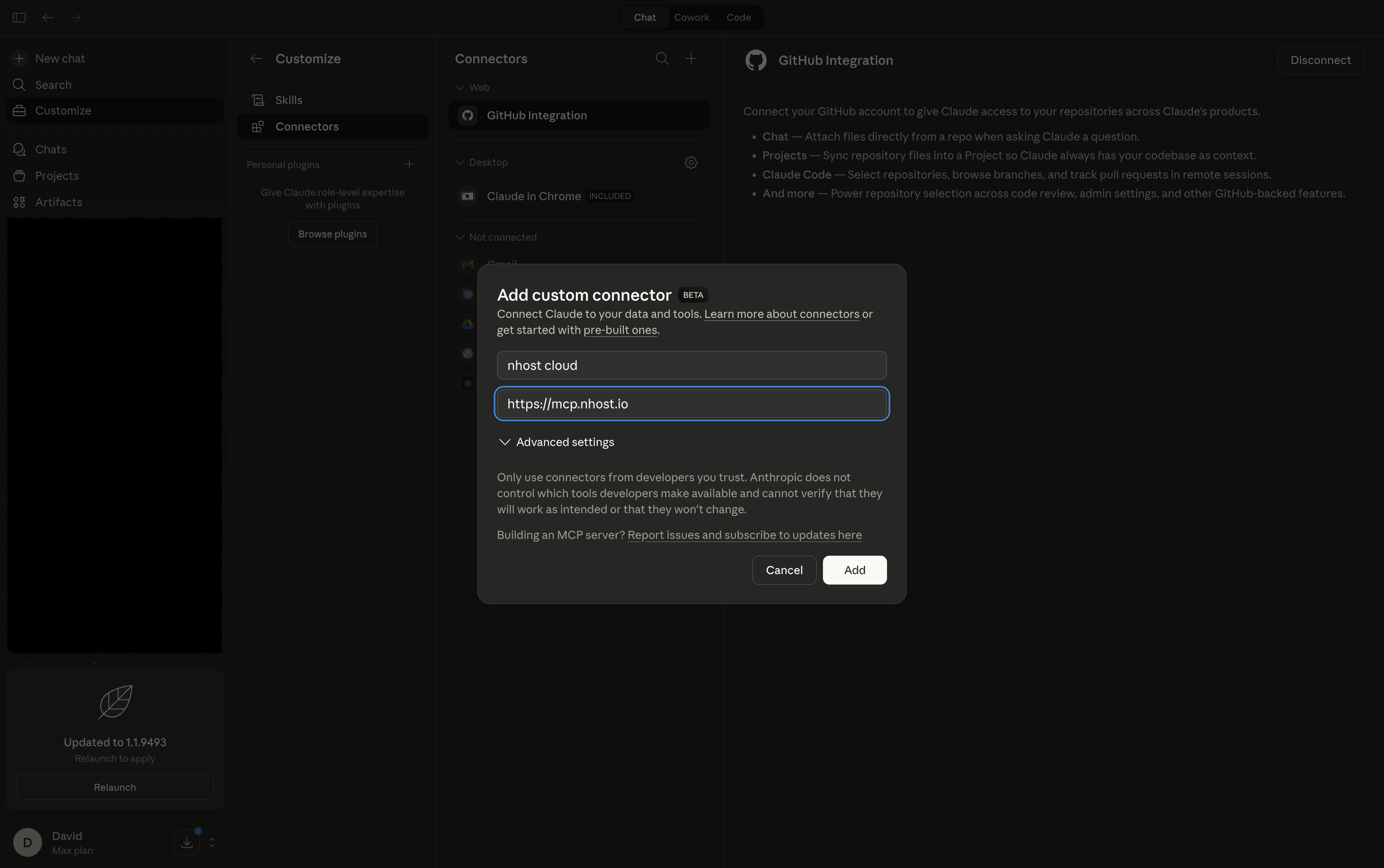Click the update download icon near David's profile
The width and height of the screenshot is (1384, 868).
tap(186, 842)
